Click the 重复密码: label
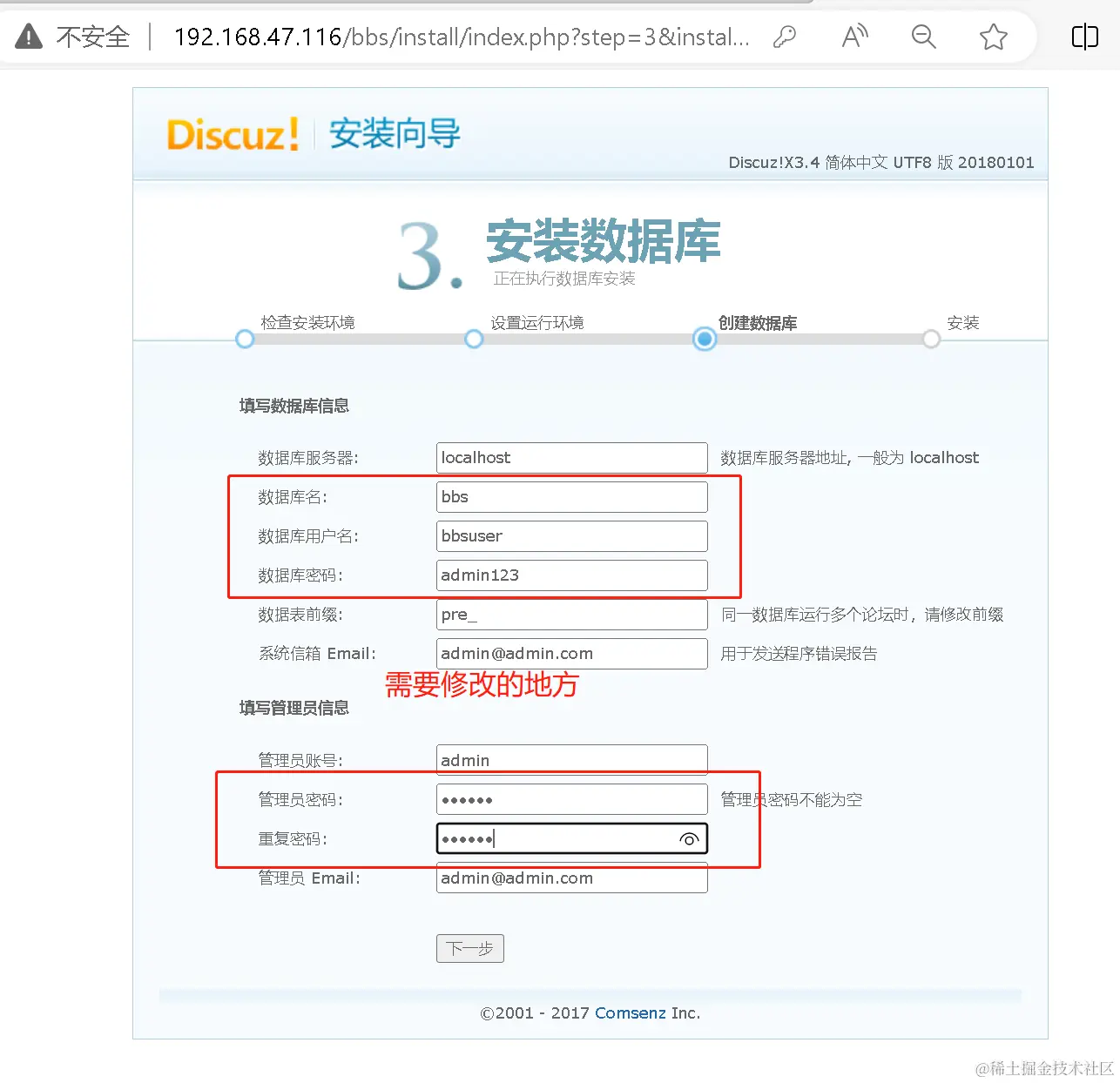1120x1083 pixels. click(293, 839)
